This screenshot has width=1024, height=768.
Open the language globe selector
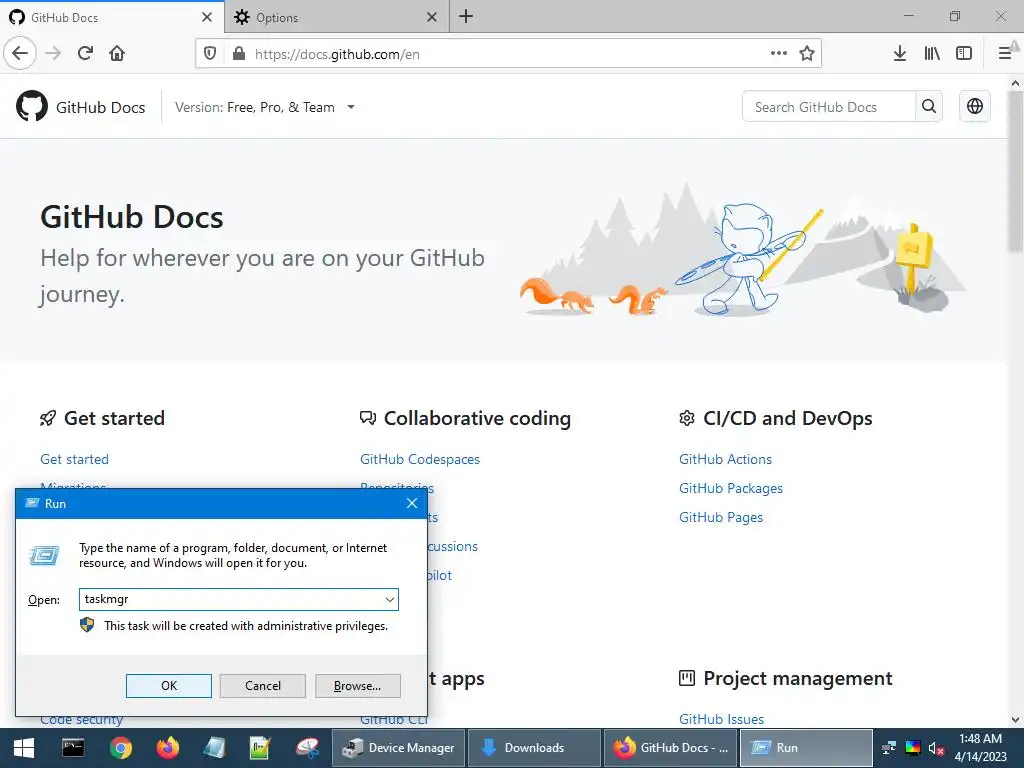tap(974, 106)
